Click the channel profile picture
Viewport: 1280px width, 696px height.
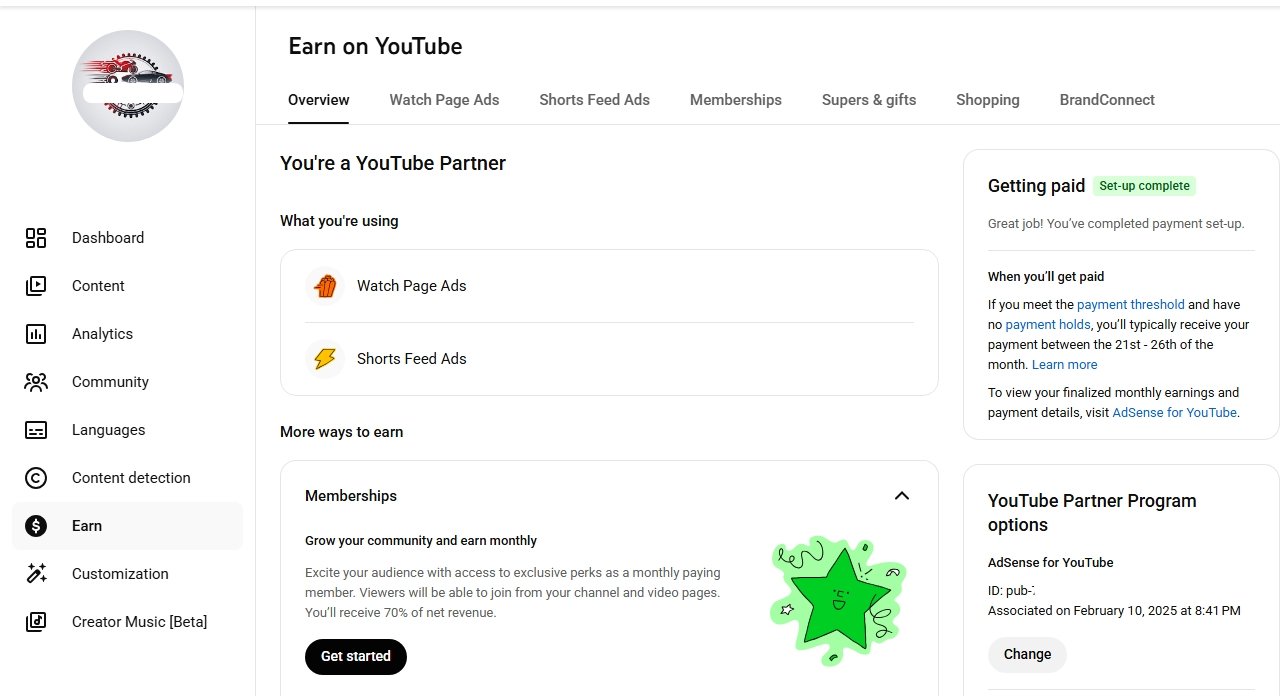pyautogui.click(x=128, y=86)
